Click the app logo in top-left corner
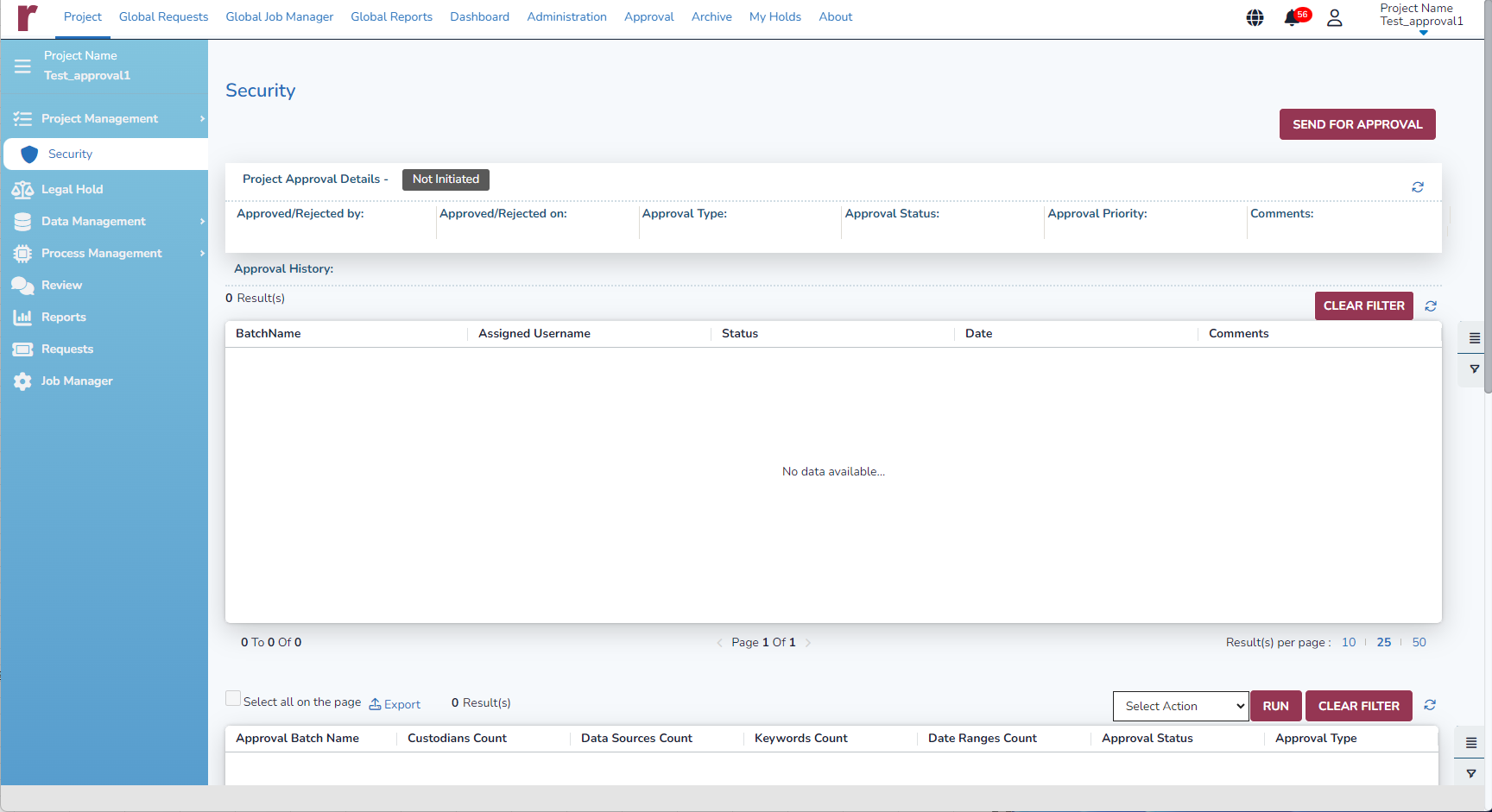Image resolution: width=1492 pixels, height=812 pixels. [28, 17]
